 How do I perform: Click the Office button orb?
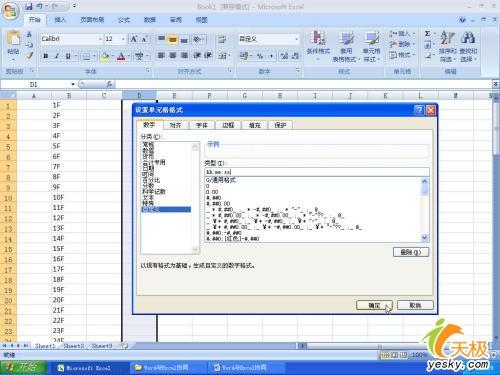point(10,12)
